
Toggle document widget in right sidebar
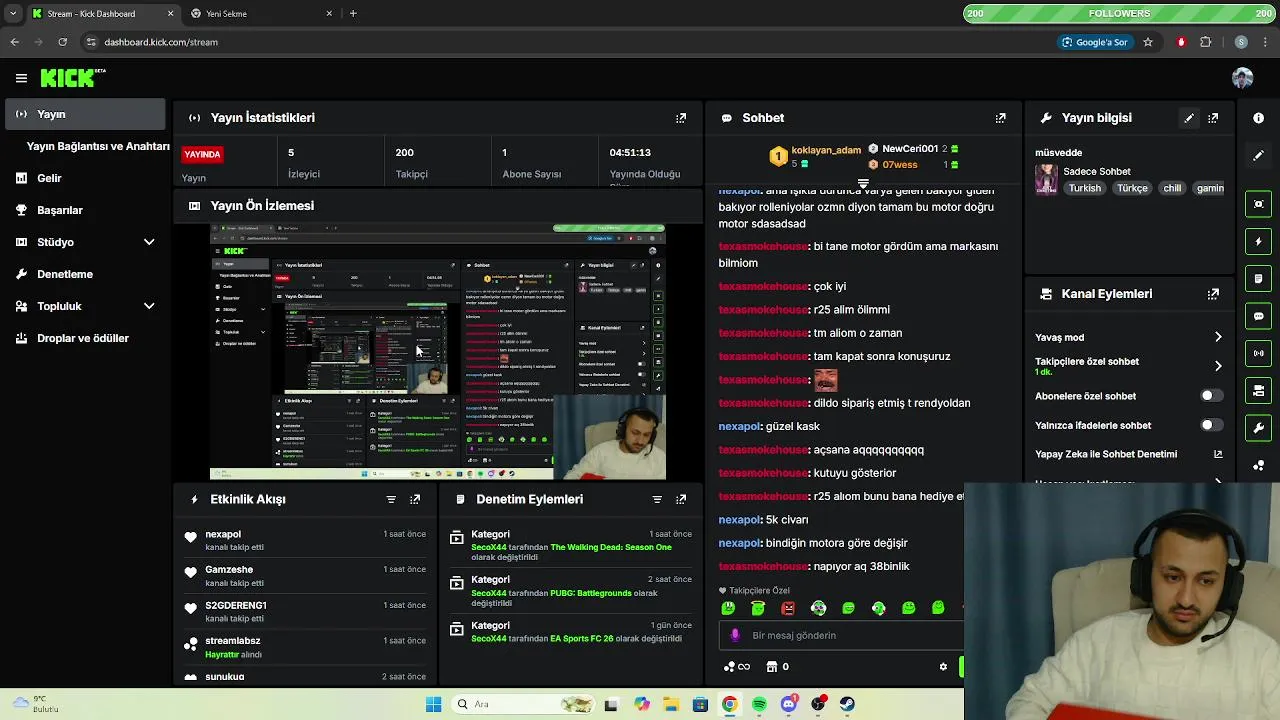pos(1258,278)
